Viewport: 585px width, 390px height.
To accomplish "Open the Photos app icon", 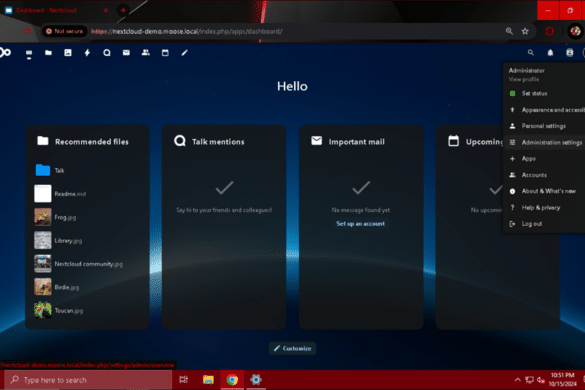I will click(x=68, y=53).
